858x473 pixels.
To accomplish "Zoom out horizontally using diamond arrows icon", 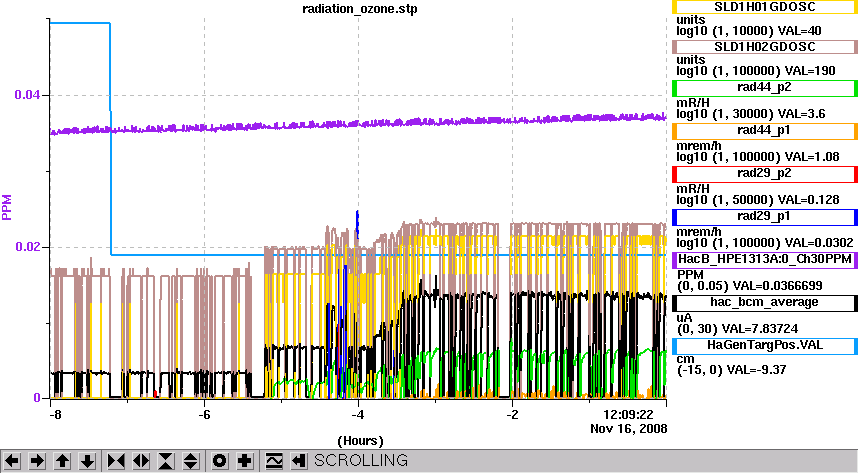I will click(x=141, y=461).
